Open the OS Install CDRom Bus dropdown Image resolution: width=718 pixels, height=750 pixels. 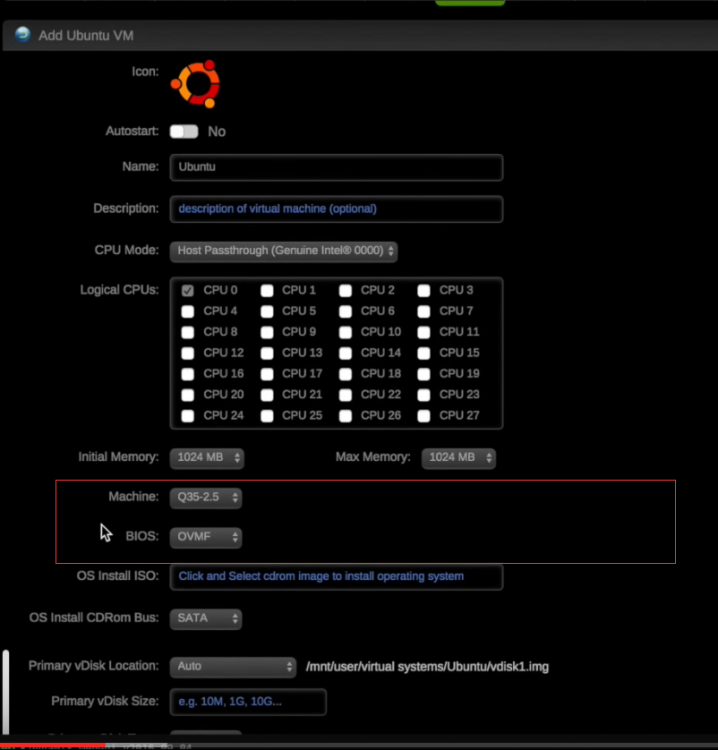click(206, 618)
